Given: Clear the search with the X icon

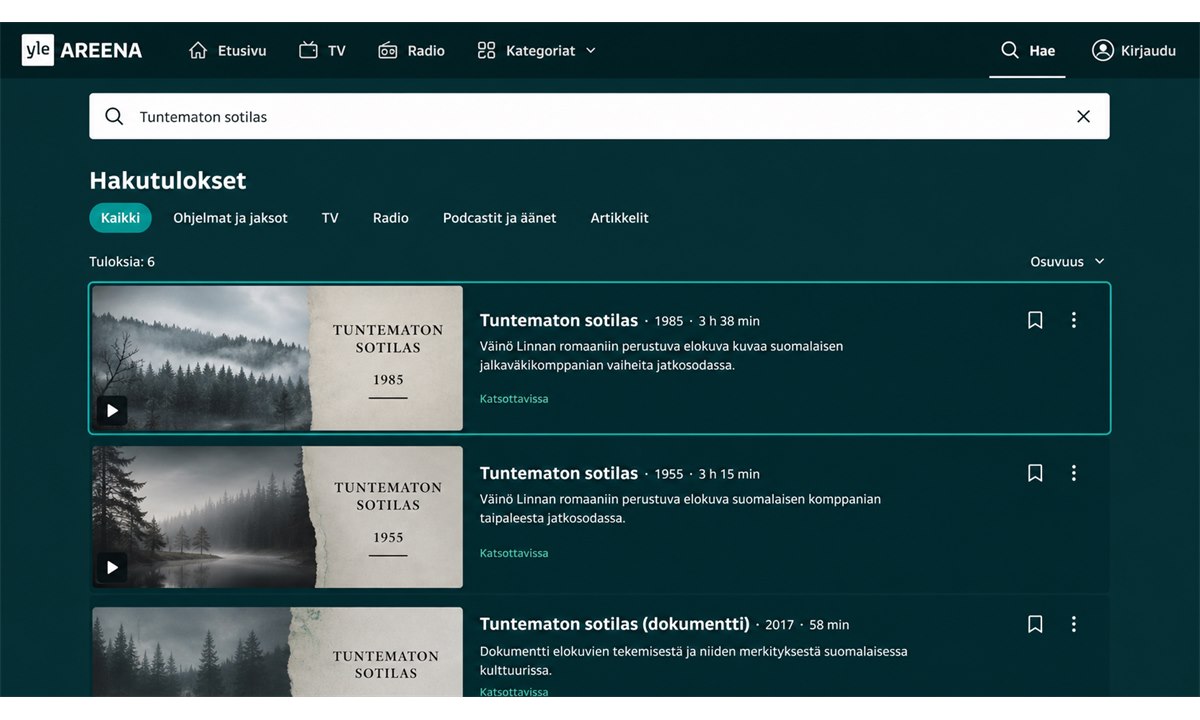Looking at the screenshot, I should pyautogui.click(x=1083, y=116).
